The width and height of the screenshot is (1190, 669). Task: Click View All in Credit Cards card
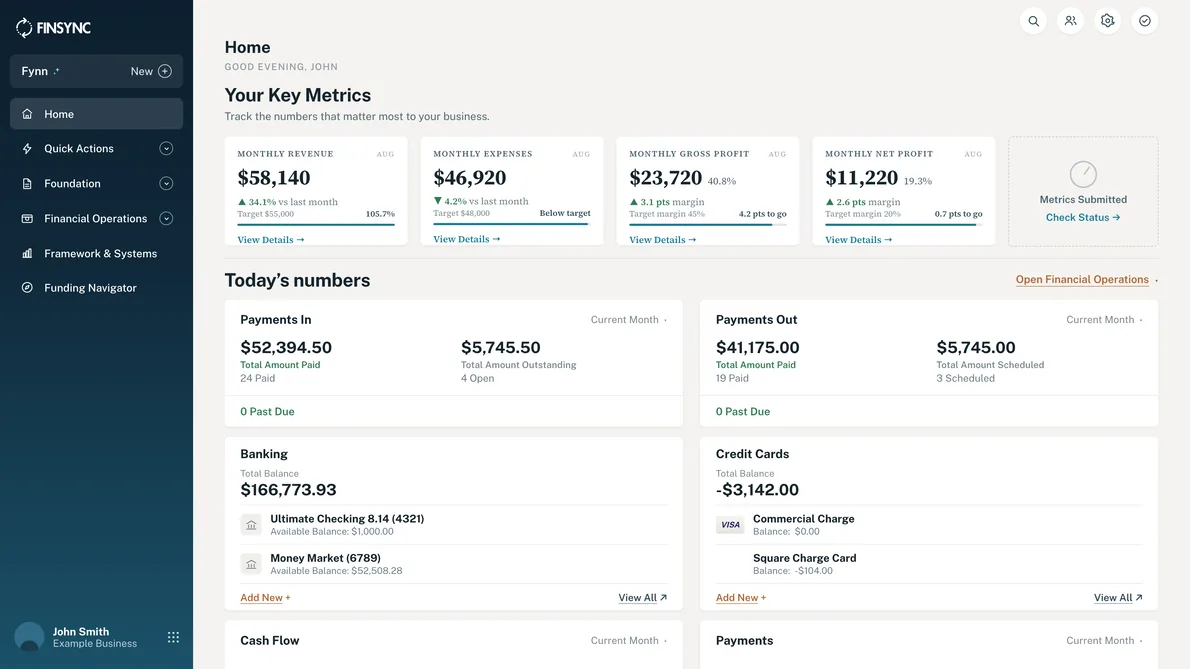(x=1118, y=598)
